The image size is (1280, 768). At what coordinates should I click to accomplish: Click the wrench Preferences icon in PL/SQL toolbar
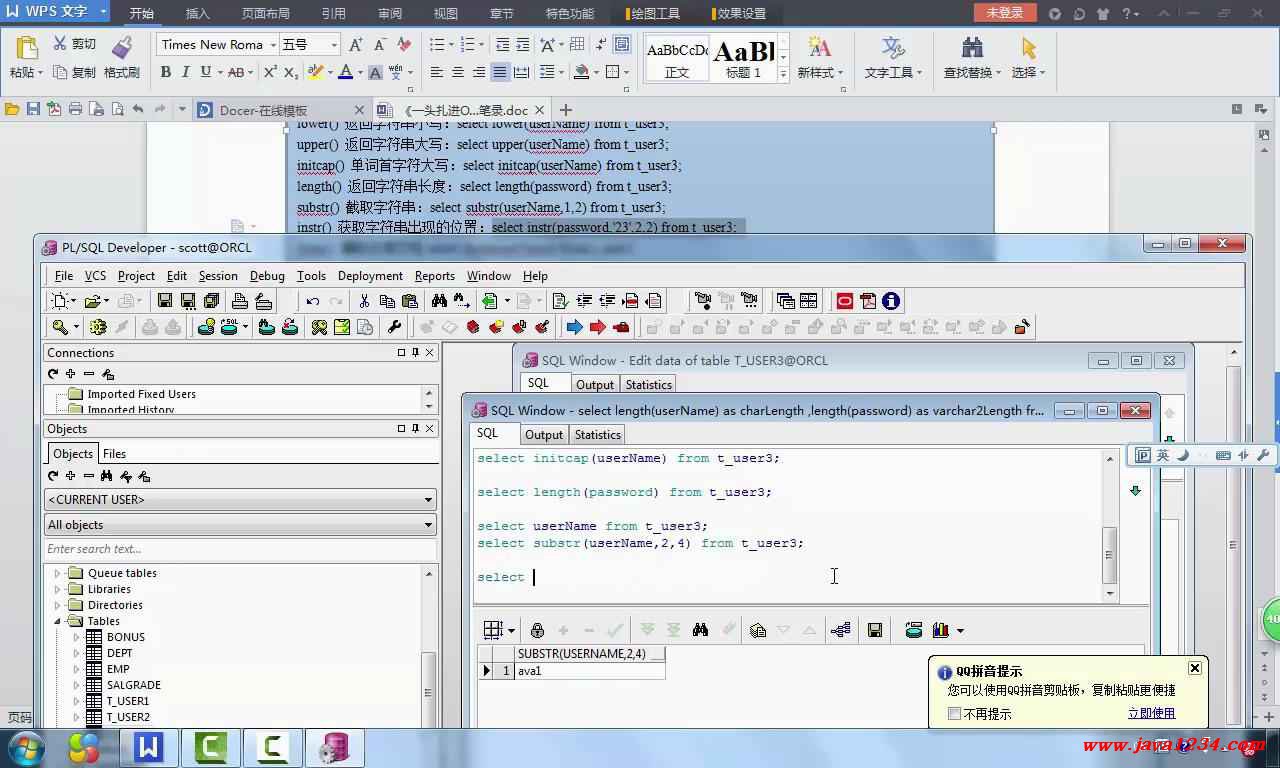pos(394,327)
